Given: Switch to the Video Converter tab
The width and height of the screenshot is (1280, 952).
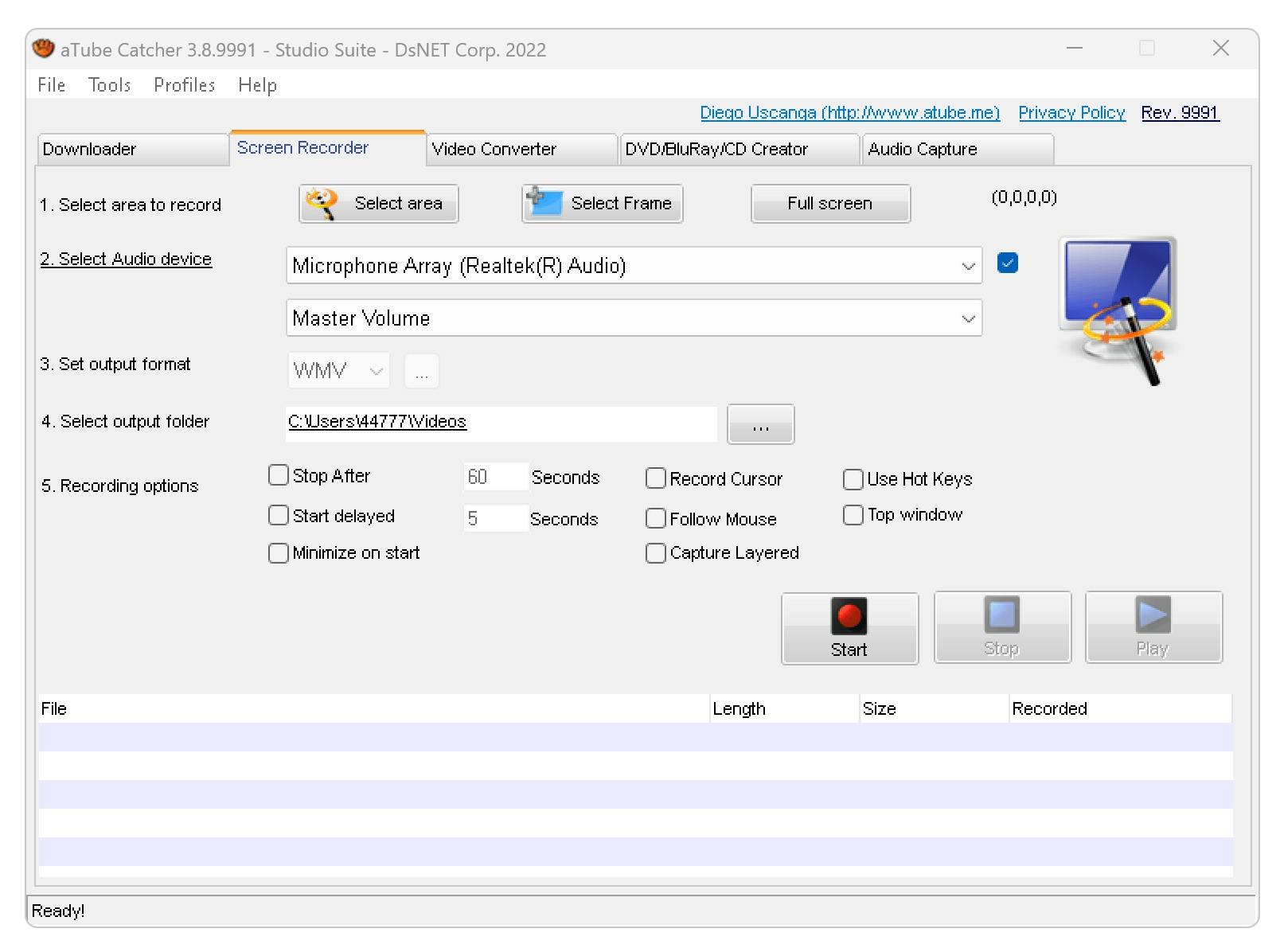Looking at the screenshot, I should (x=522, y=150).
